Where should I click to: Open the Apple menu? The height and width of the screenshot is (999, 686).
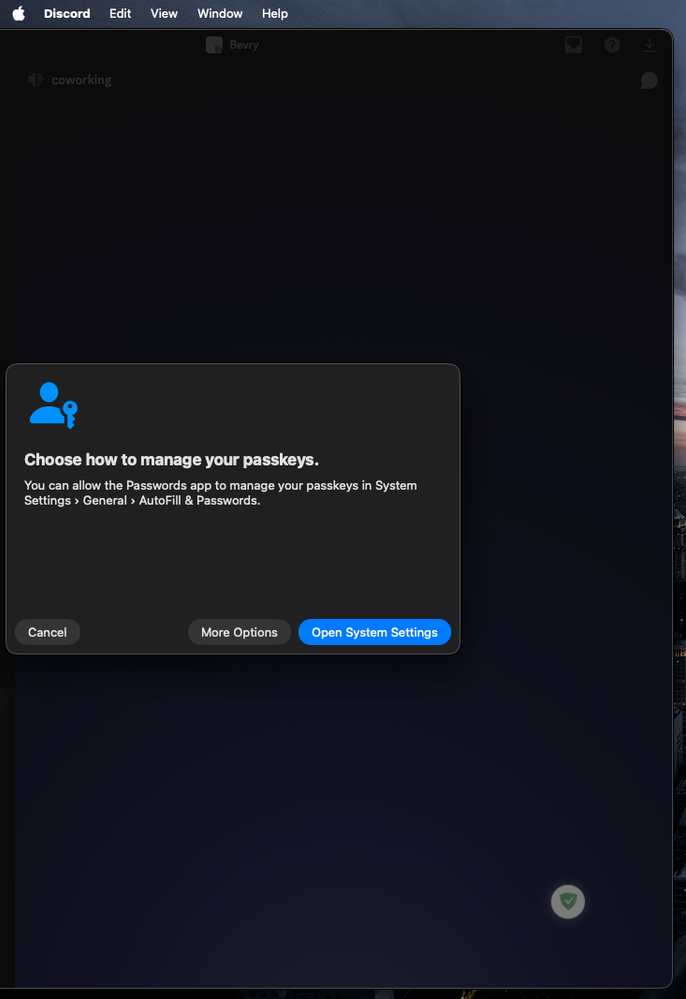pos(18,13)
